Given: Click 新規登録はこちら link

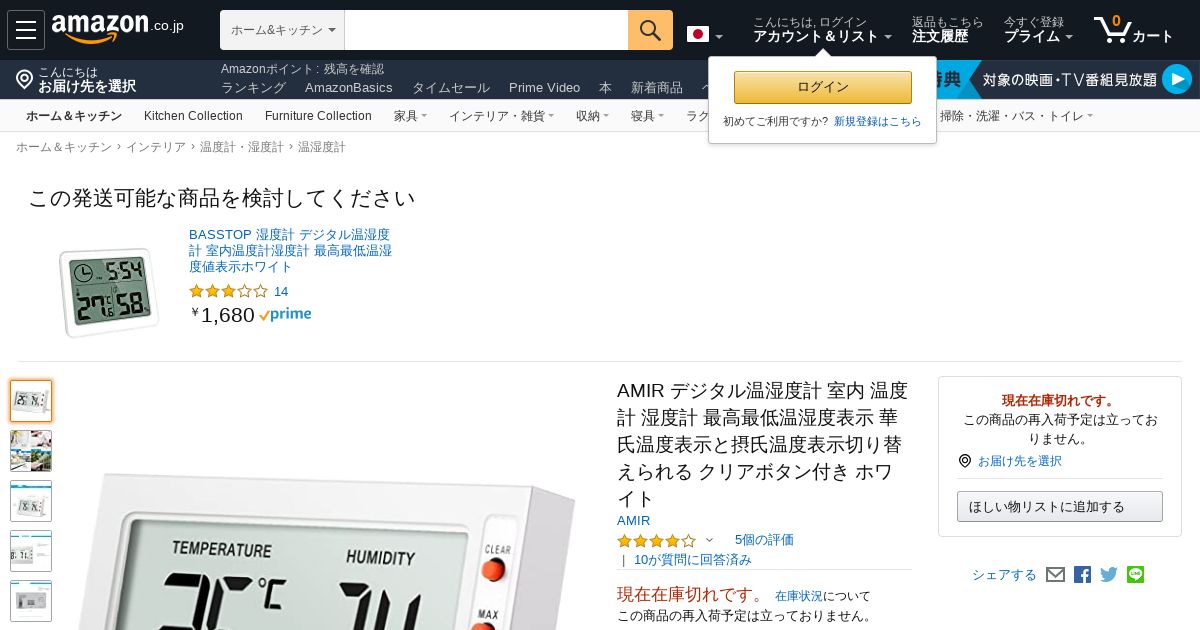Looking at the screenshot, I should (878, 121).
